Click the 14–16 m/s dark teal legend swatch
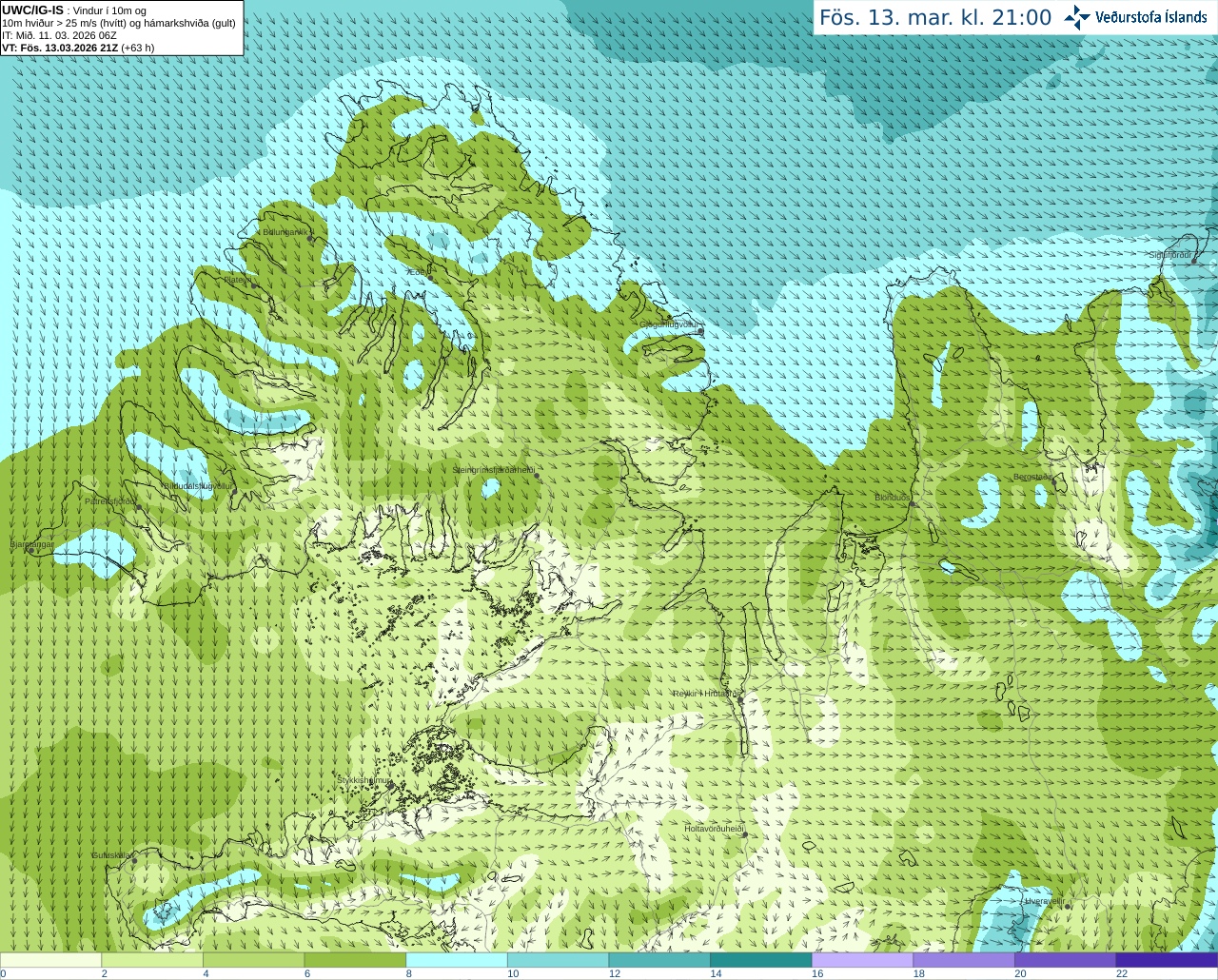Viewport: 1218px width, 980px height. (x=761, y=960)
